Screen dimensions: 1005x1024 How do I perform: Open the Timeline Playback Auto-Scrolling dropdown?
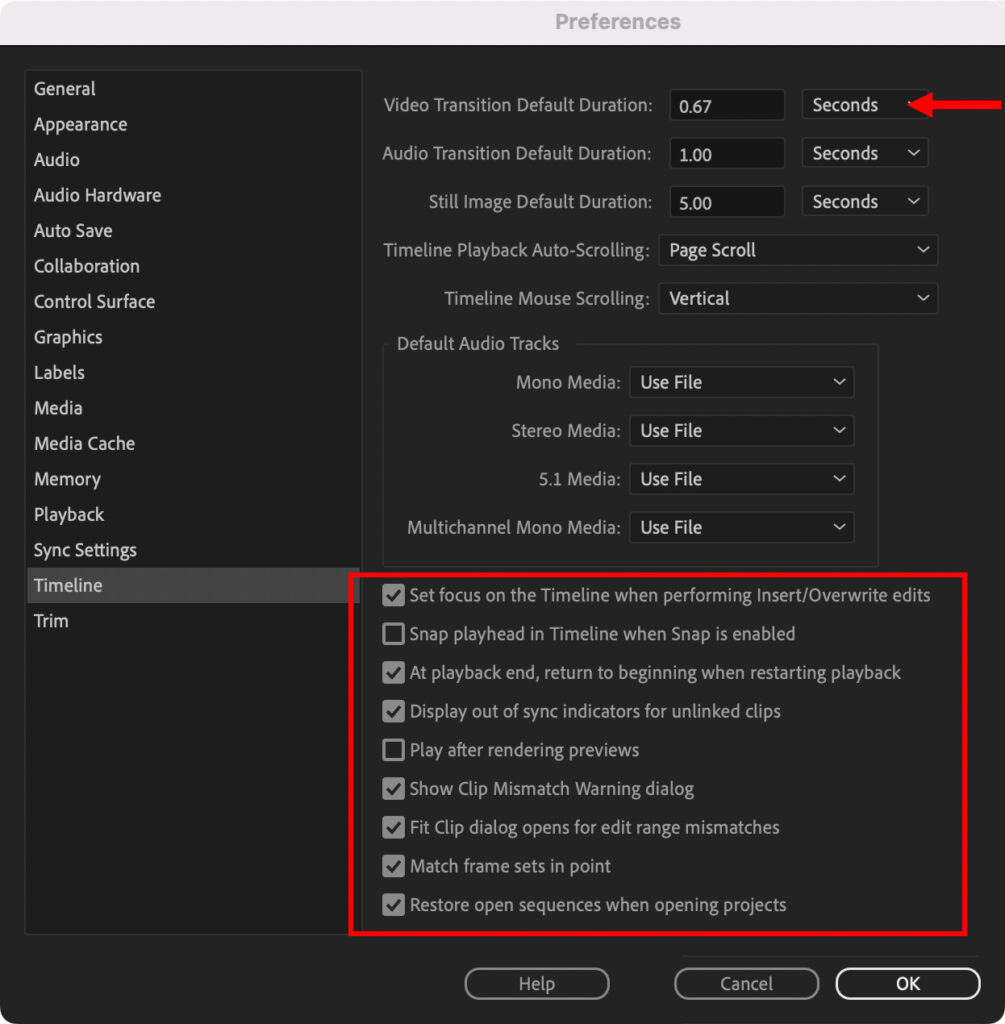798,250
